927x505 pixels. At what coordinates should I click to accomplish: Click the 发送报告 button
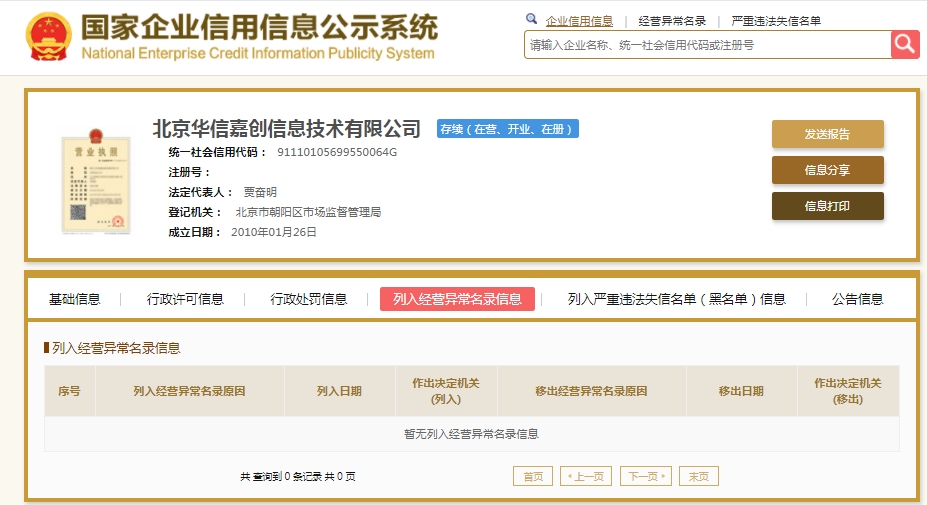[828, 134]
